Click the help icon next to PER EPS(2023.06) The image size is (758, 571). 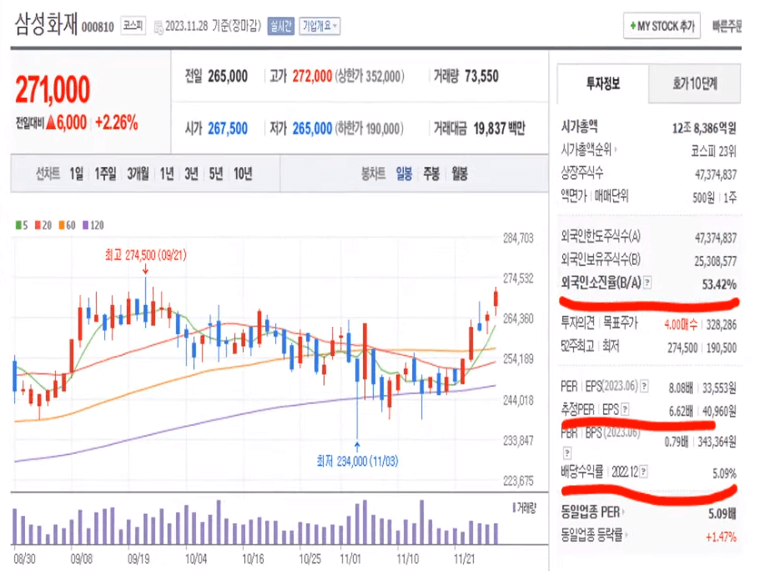(644, 386)
